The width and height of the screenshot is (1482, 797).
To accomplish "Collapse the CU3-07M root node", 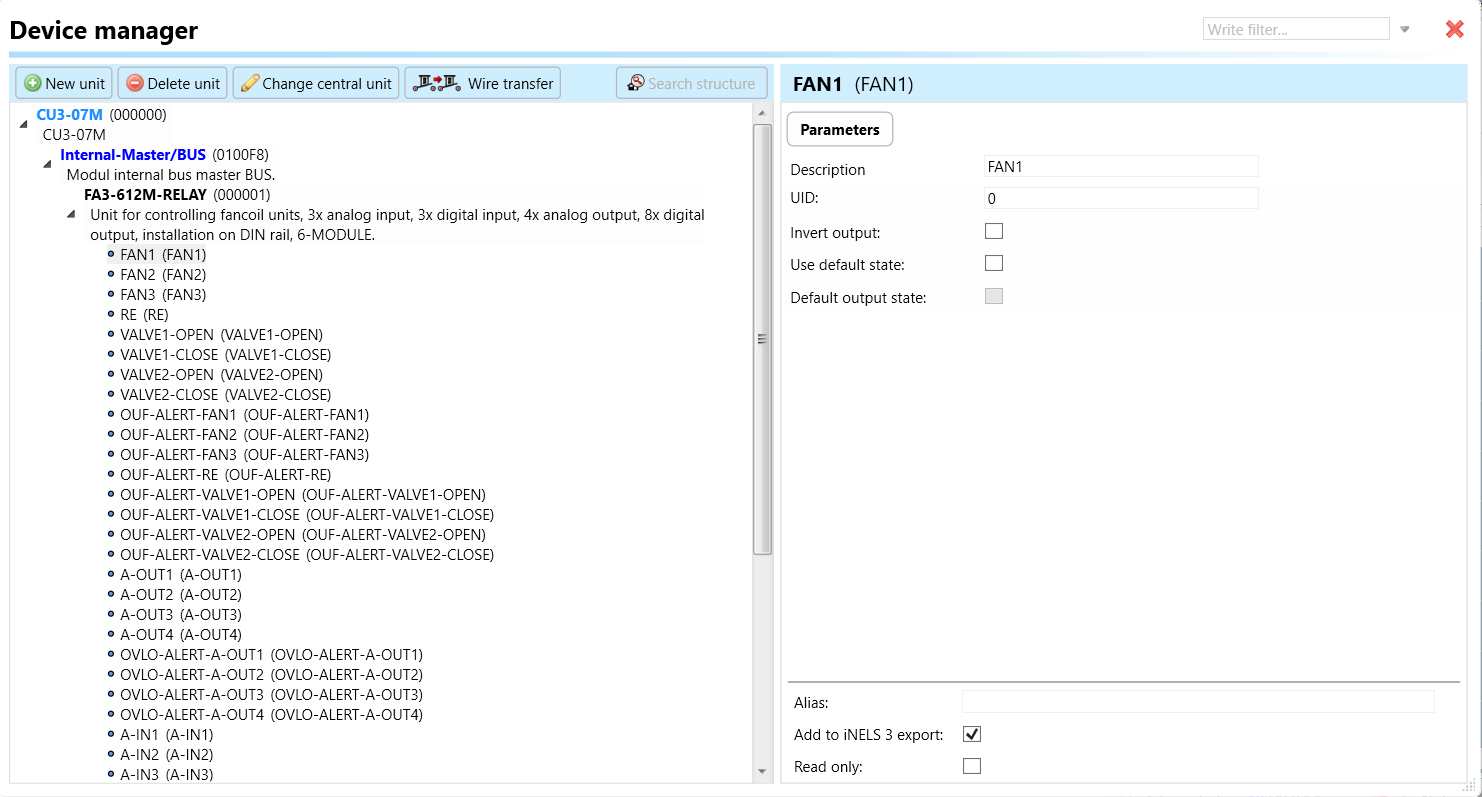I will 24,123.
